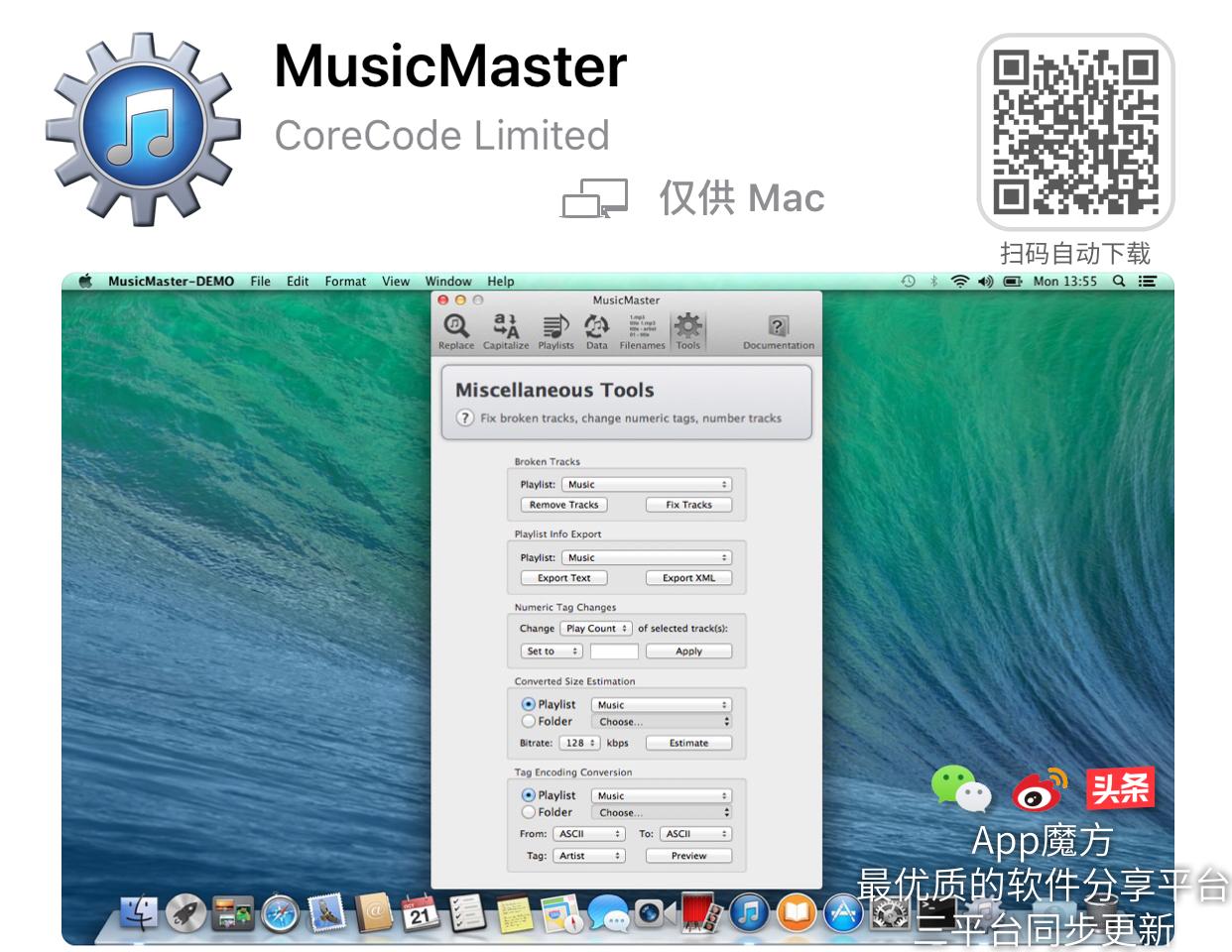Launch iTunes from the Dock
Image resolution: width=1232 pixels, height=952 pixels.
click(x=749, y=913)
